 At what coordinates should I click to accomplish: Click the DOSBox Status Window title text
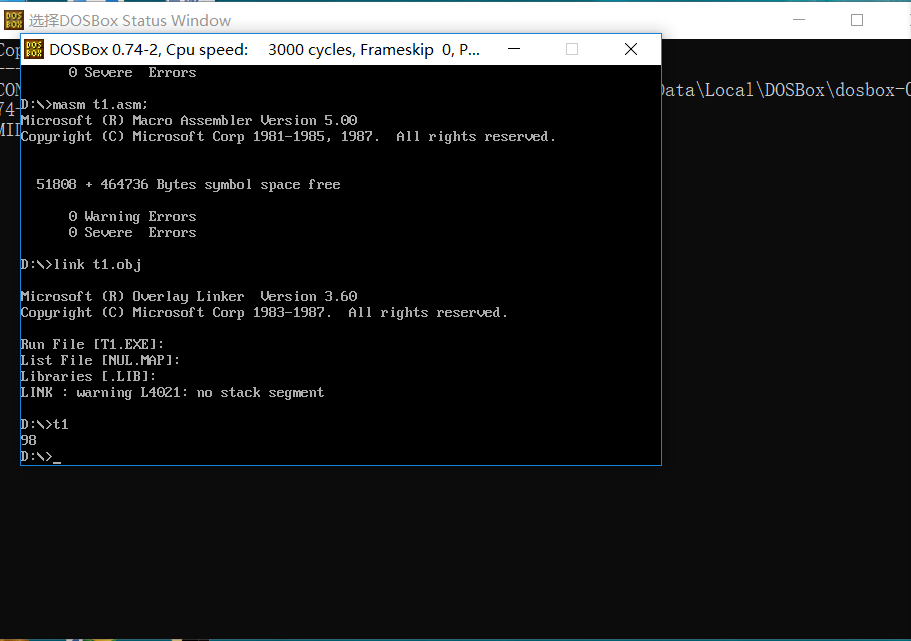130,21
